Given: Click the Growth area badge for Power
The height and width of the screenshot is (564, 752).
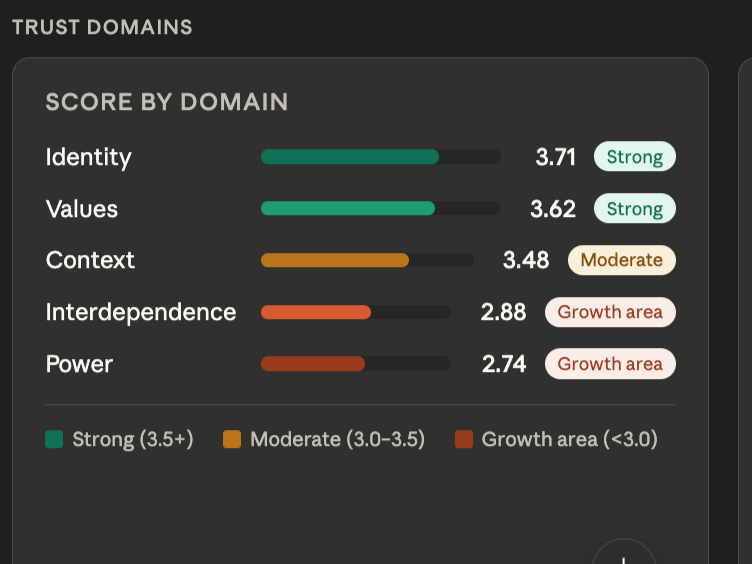Looking at the screenshot, I should [611, 364].
